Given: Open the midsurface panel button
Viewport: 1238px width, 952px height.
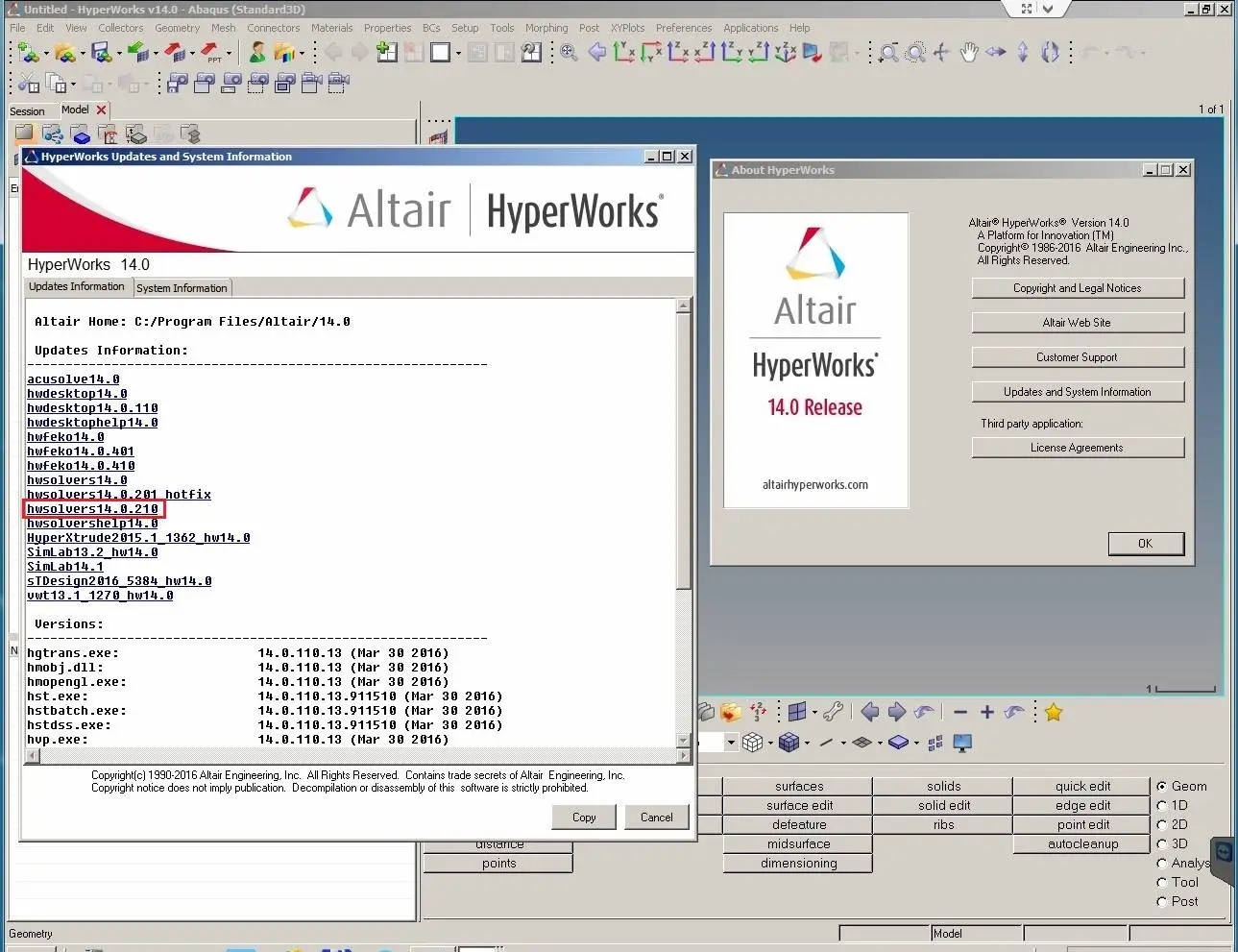Looking at the screenshot, I should [798, 843].
